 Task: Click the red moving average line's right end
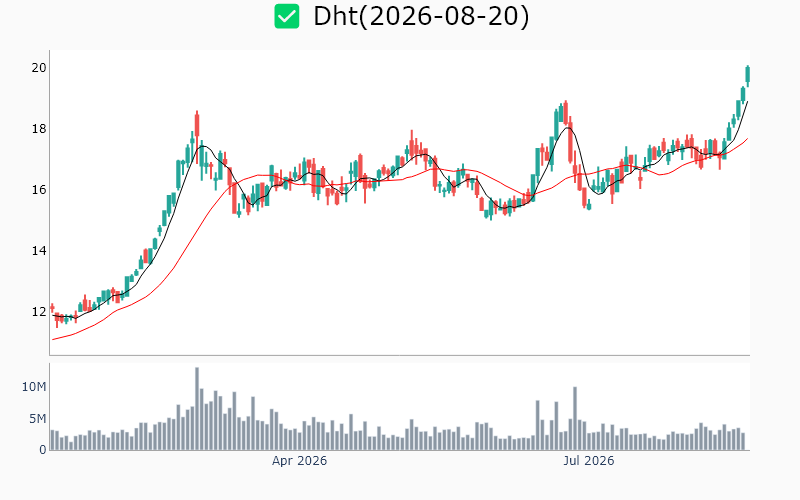pos(747,139)
